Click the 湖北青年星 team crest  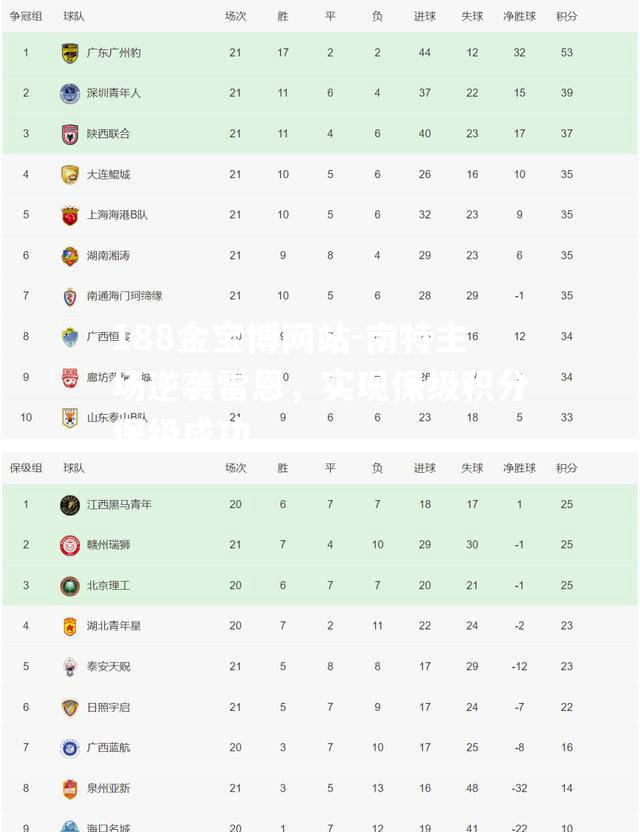[70, 626]
